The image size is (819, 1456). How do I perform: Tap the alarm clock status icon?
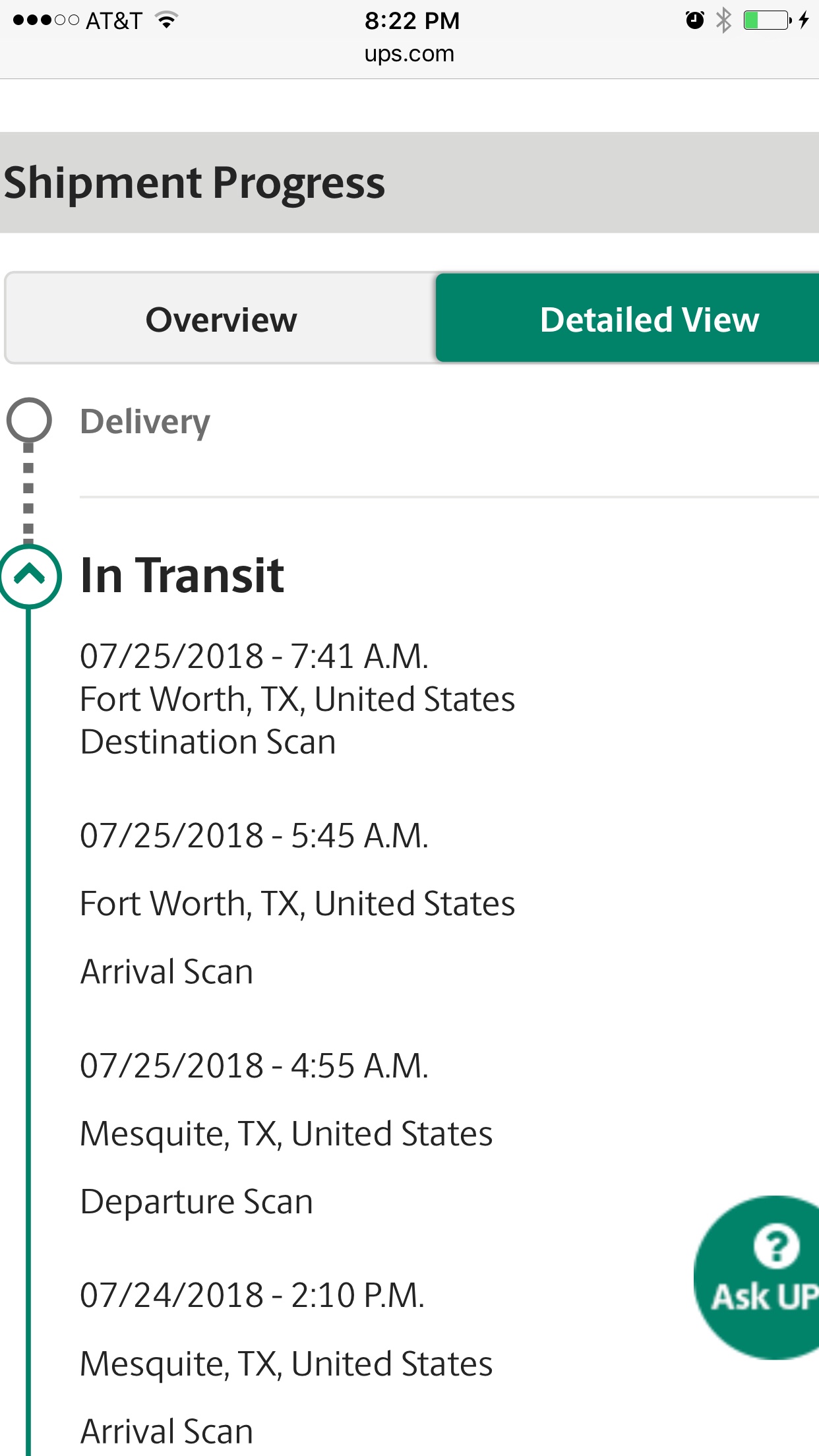(694, 20)
